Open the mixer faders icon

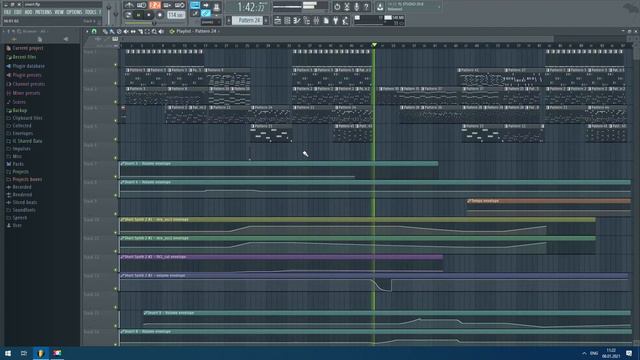click(x=316, y=20)
